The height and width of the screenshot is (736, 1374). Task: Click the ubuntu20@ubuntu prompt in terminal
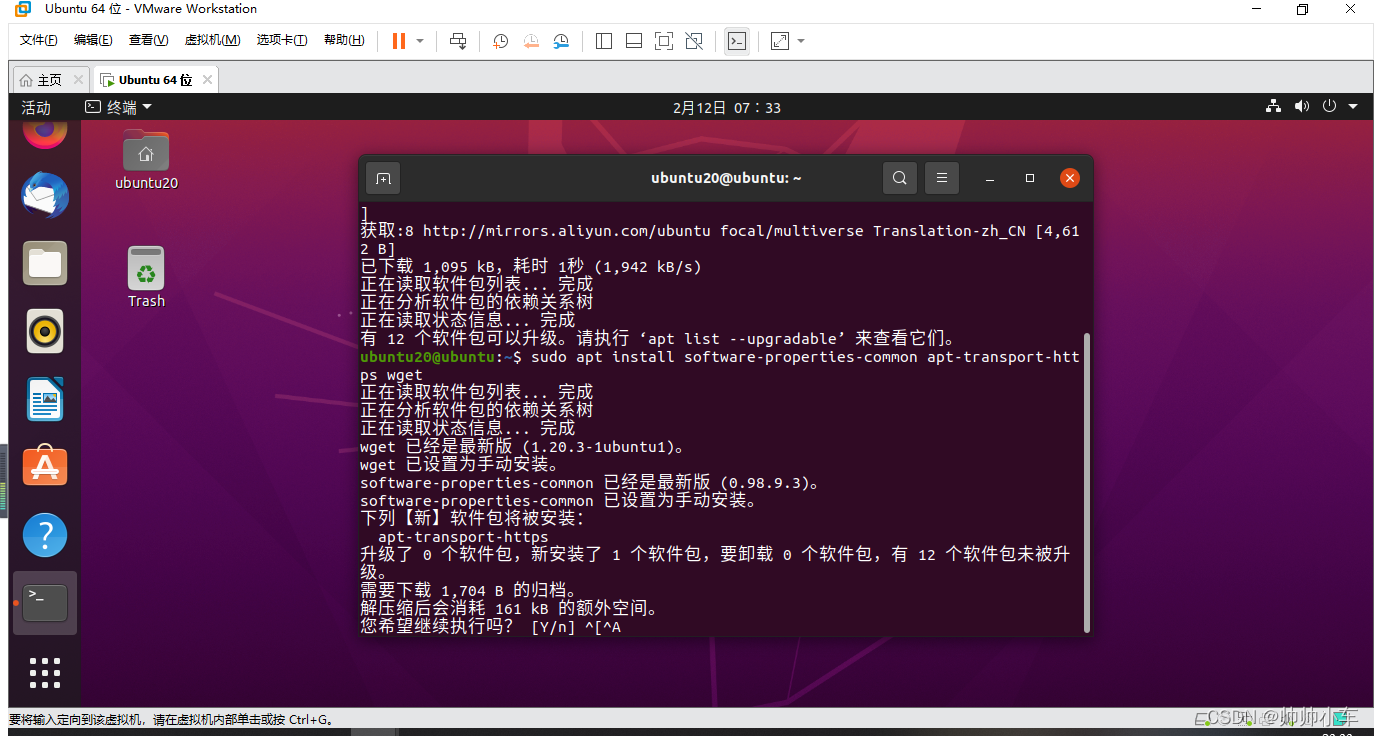click(x=427, y=357)
